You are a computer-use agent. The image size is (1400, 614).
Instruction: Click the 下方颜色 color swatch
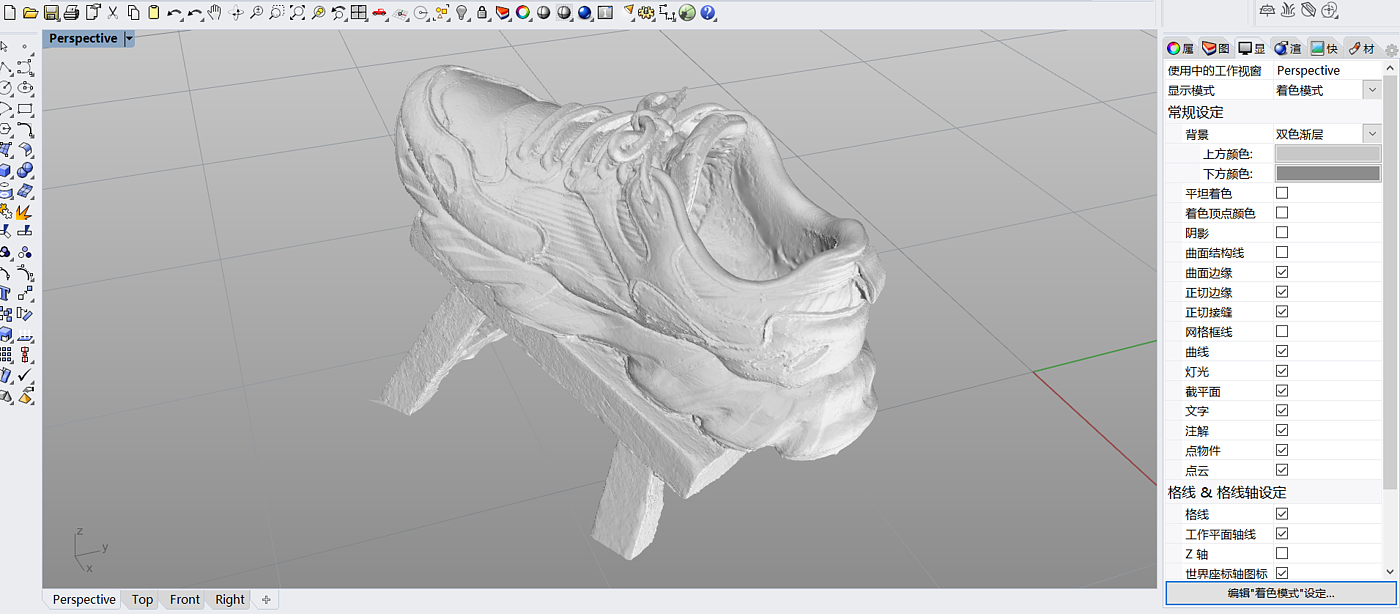point(1327,174)
